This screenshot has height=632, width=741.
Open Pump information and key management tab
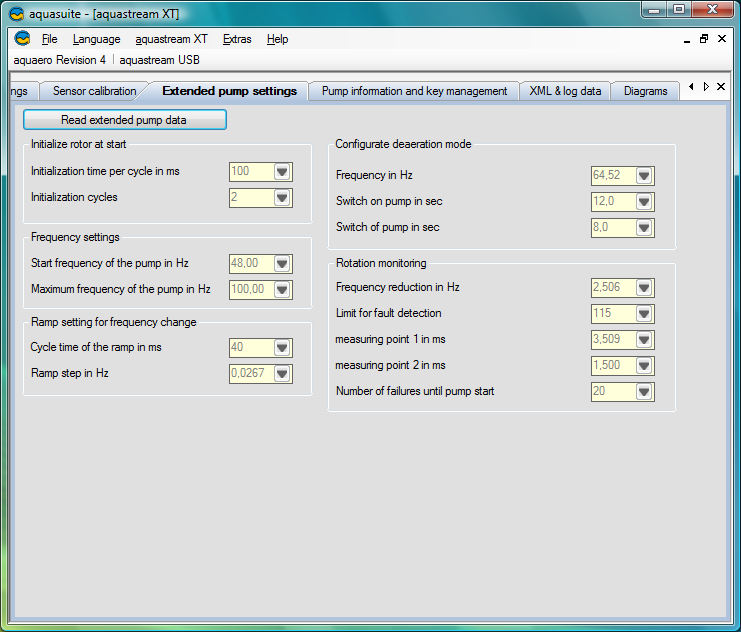click(414, 91)
